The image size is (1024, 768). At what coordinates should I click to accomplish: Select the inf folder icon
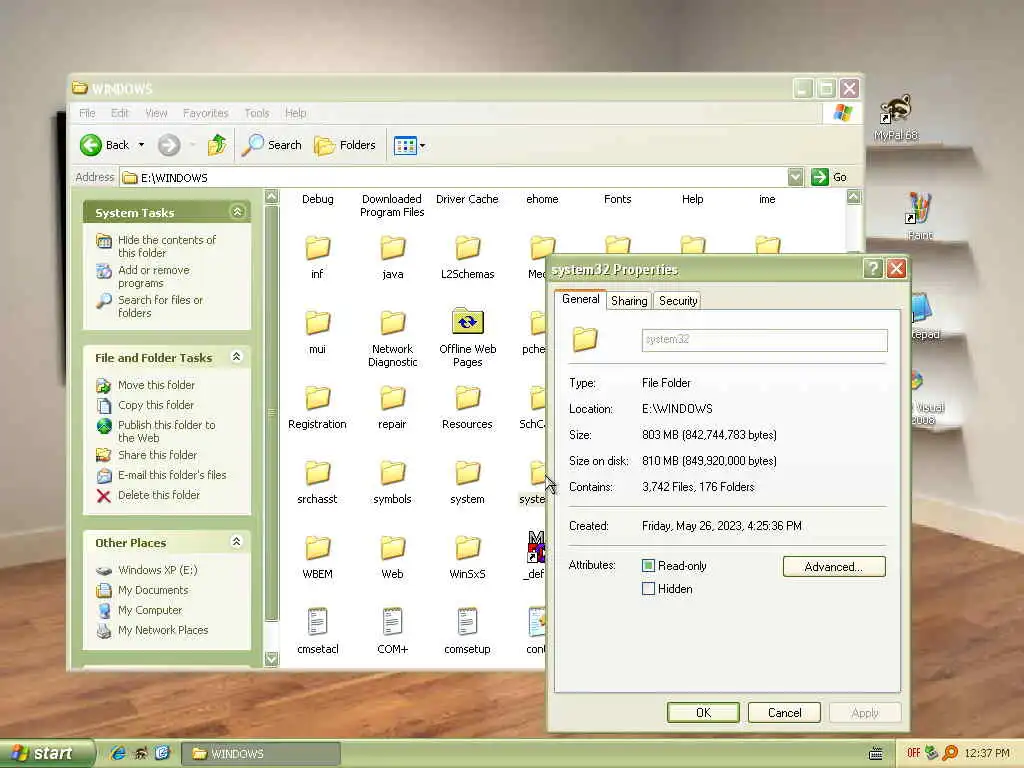point(317,249)
